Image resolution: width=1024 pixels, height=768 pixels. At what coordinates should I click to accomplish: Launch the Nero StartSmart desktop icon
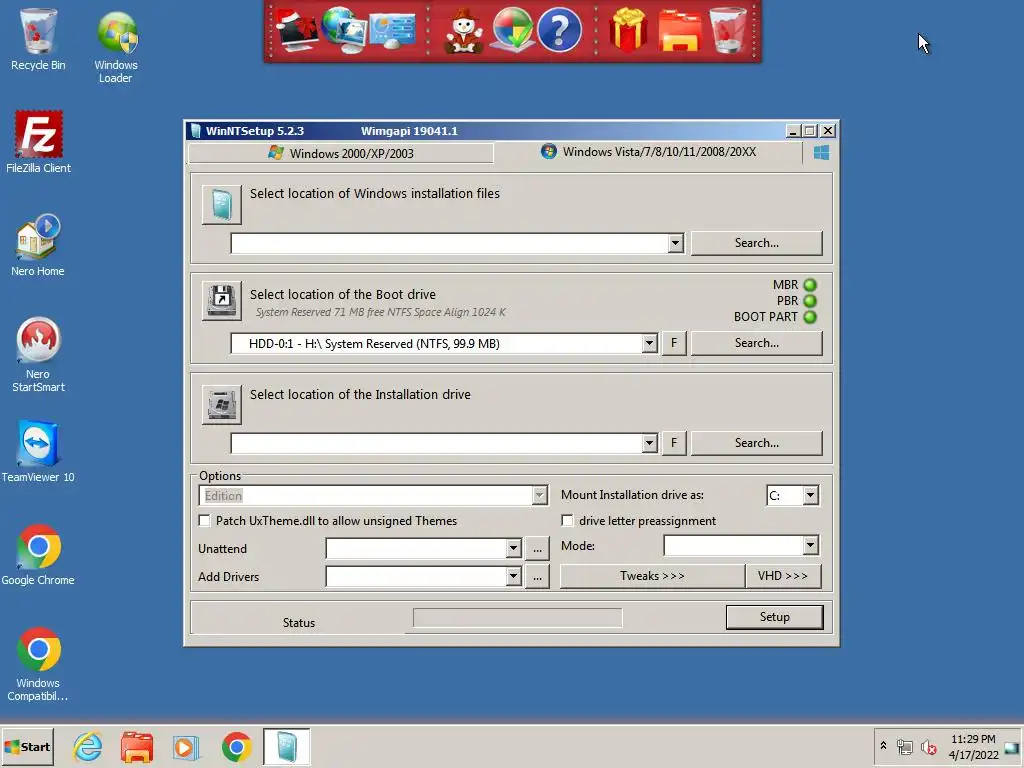pyautogui.click(x=38, y=355)
